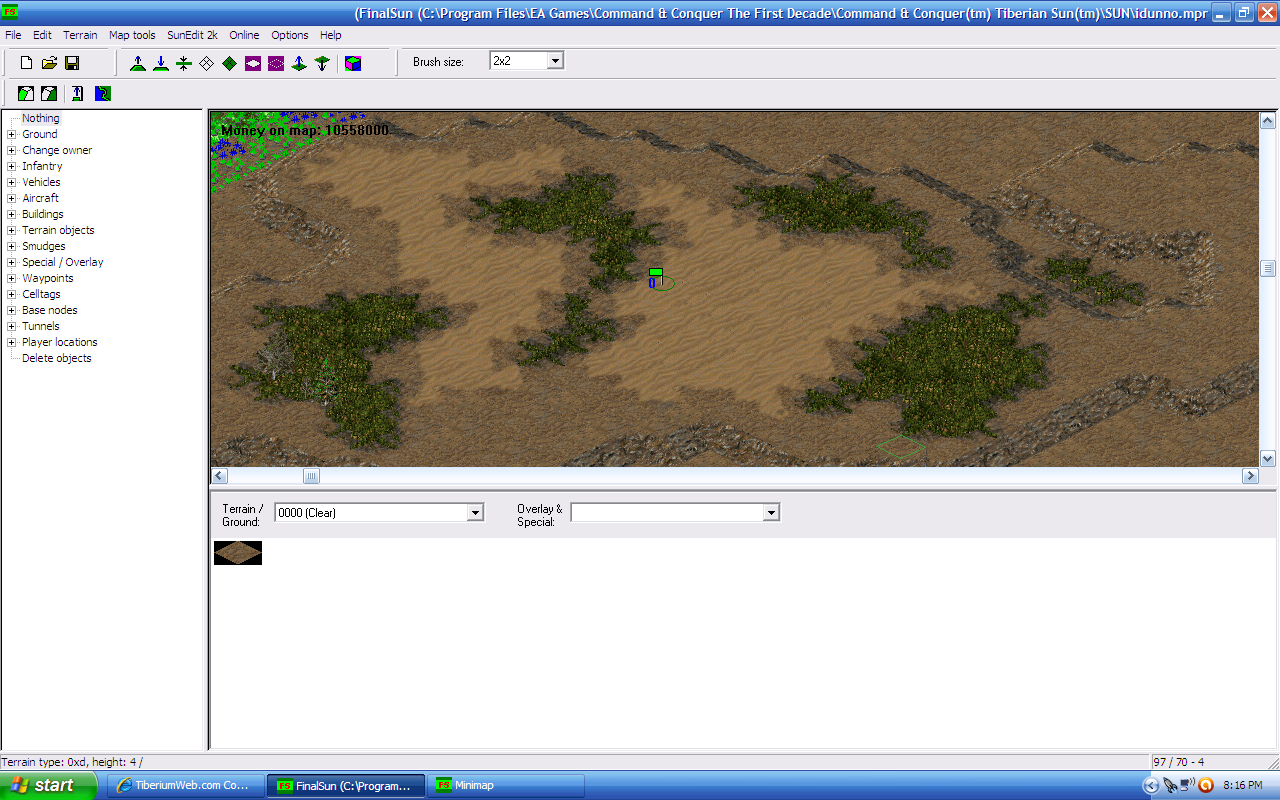This screenshot has height=800, width=1280.
Task: Expand the Ground tree node
Action: coord(12,134)
